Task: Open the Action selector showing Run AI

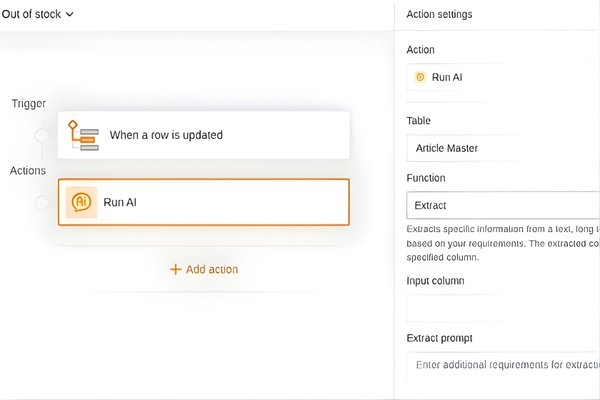Action: point(502,77)
